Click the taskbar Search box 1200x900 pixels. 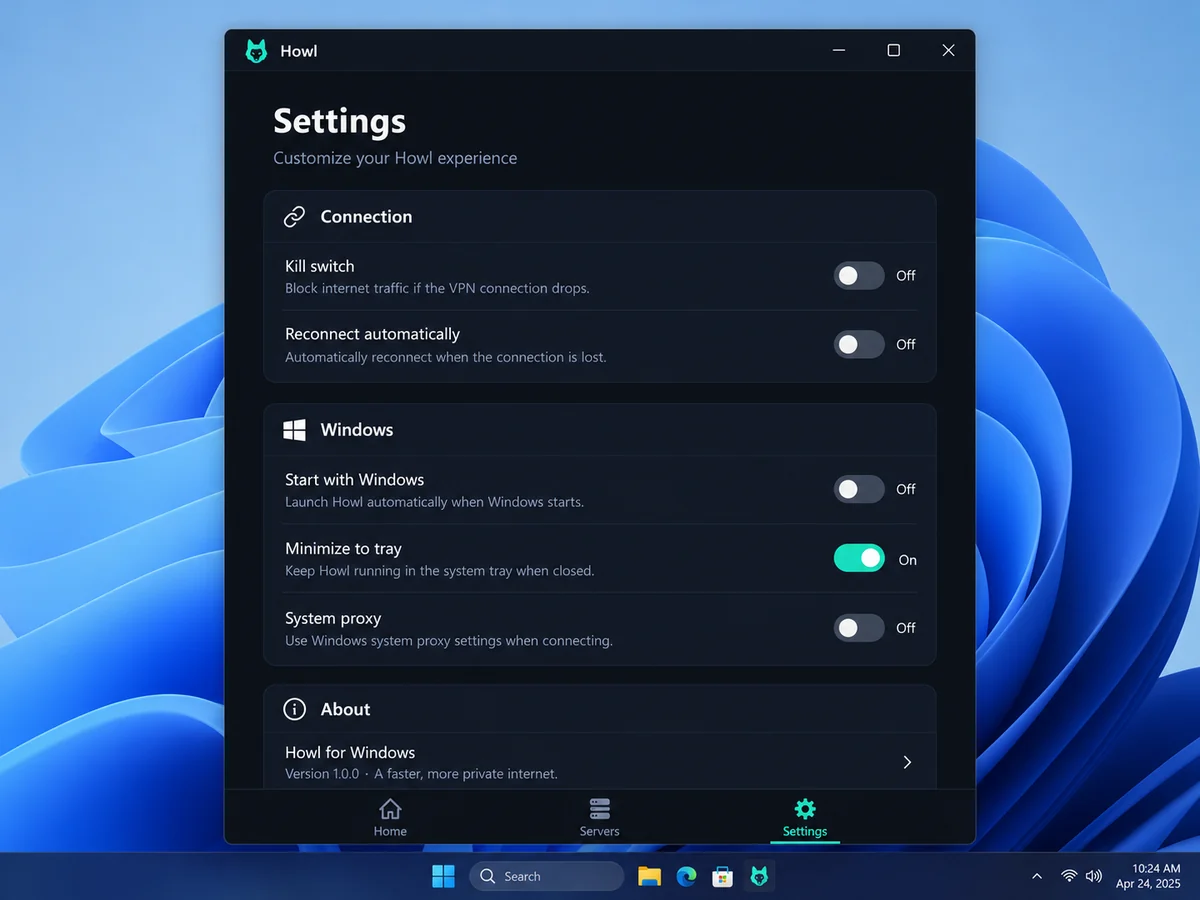(547, 876)
